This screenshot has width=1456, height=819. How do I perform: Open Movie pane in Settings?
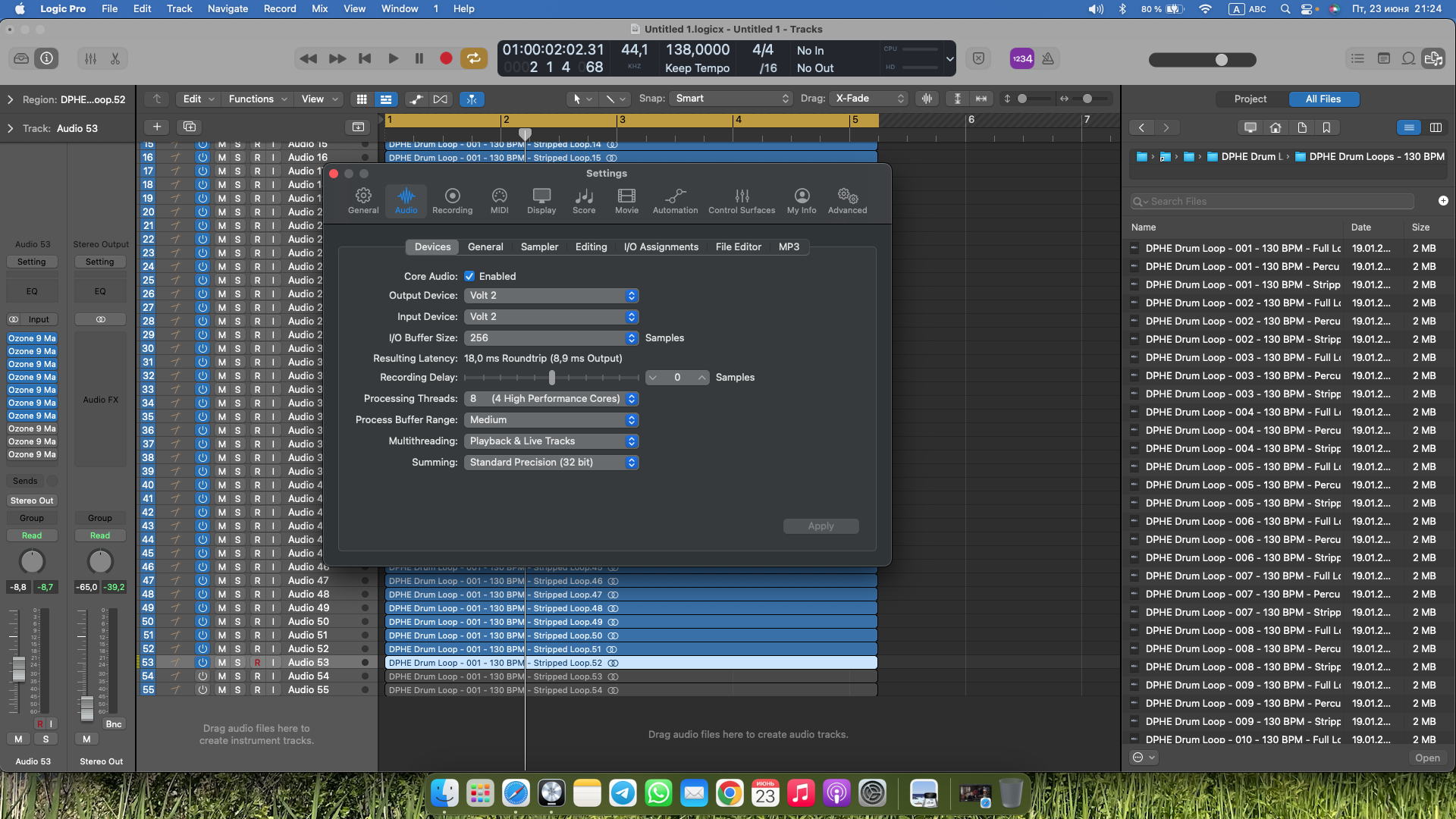pyautogui.click(x=626, y=201)
